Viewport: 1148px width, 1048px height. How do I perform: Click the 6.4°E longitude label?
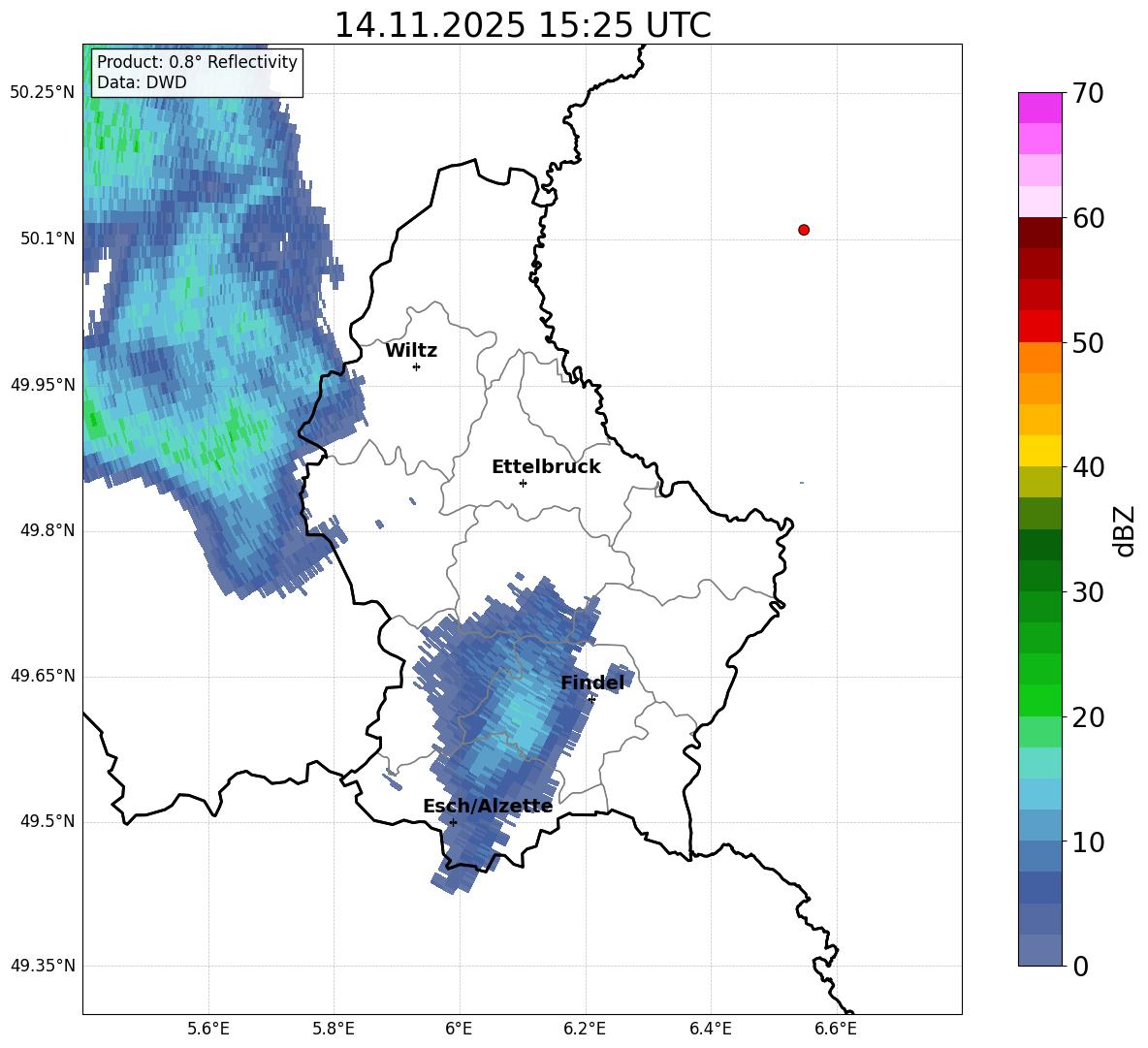[710, 1029]
